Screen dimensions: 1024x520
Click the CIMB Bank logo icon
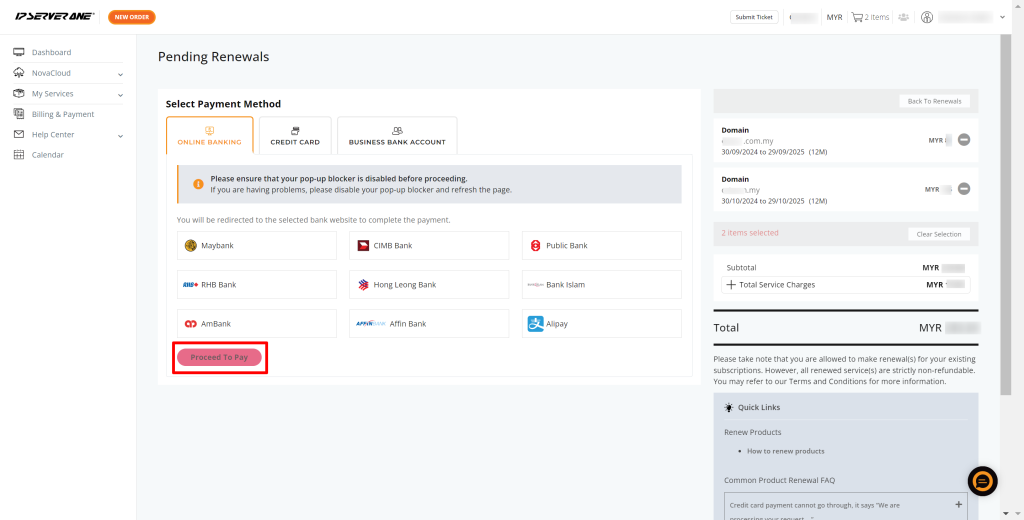(364, 246)
